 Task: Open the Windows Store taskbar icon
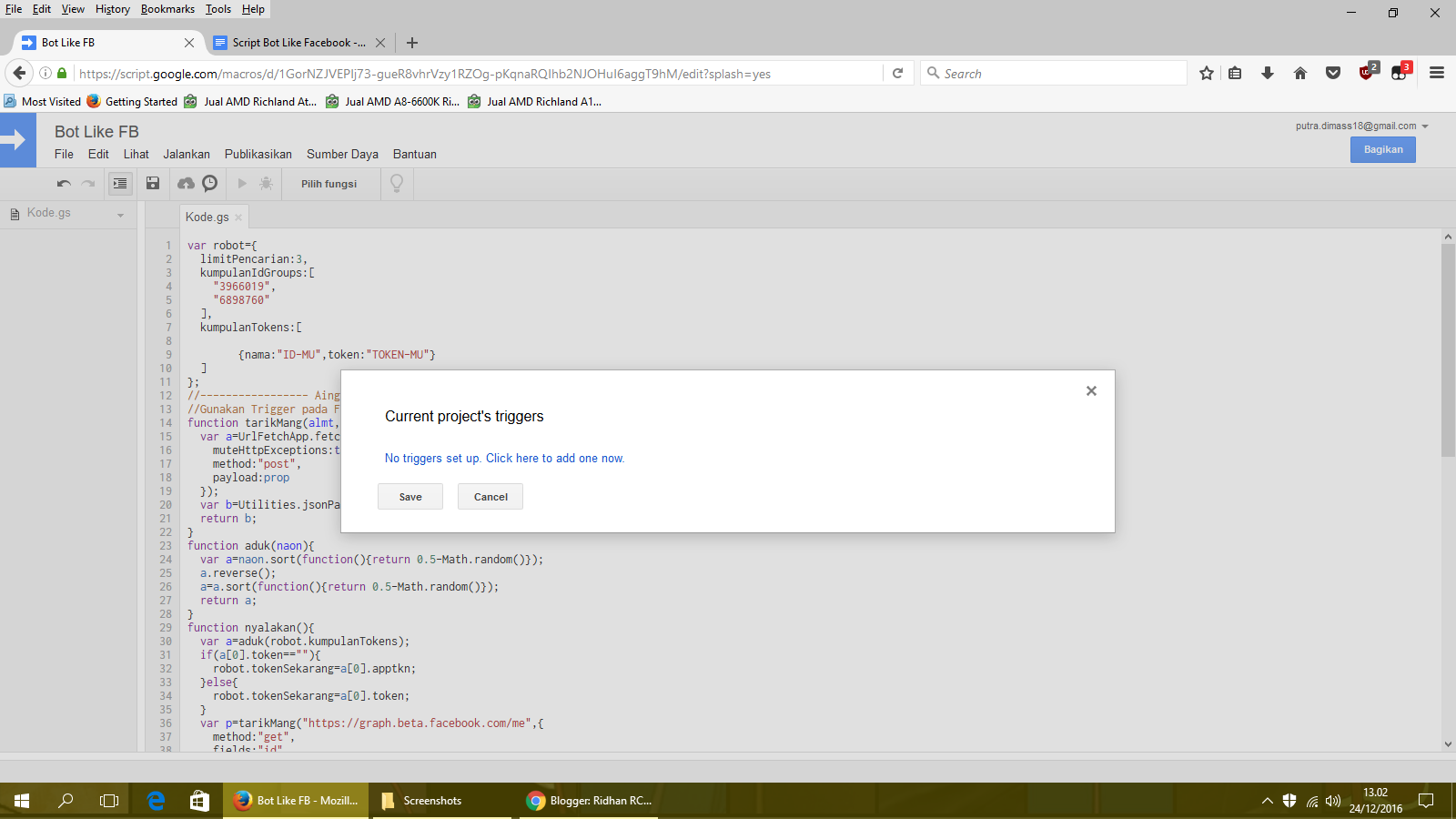[x=199, y=801]
